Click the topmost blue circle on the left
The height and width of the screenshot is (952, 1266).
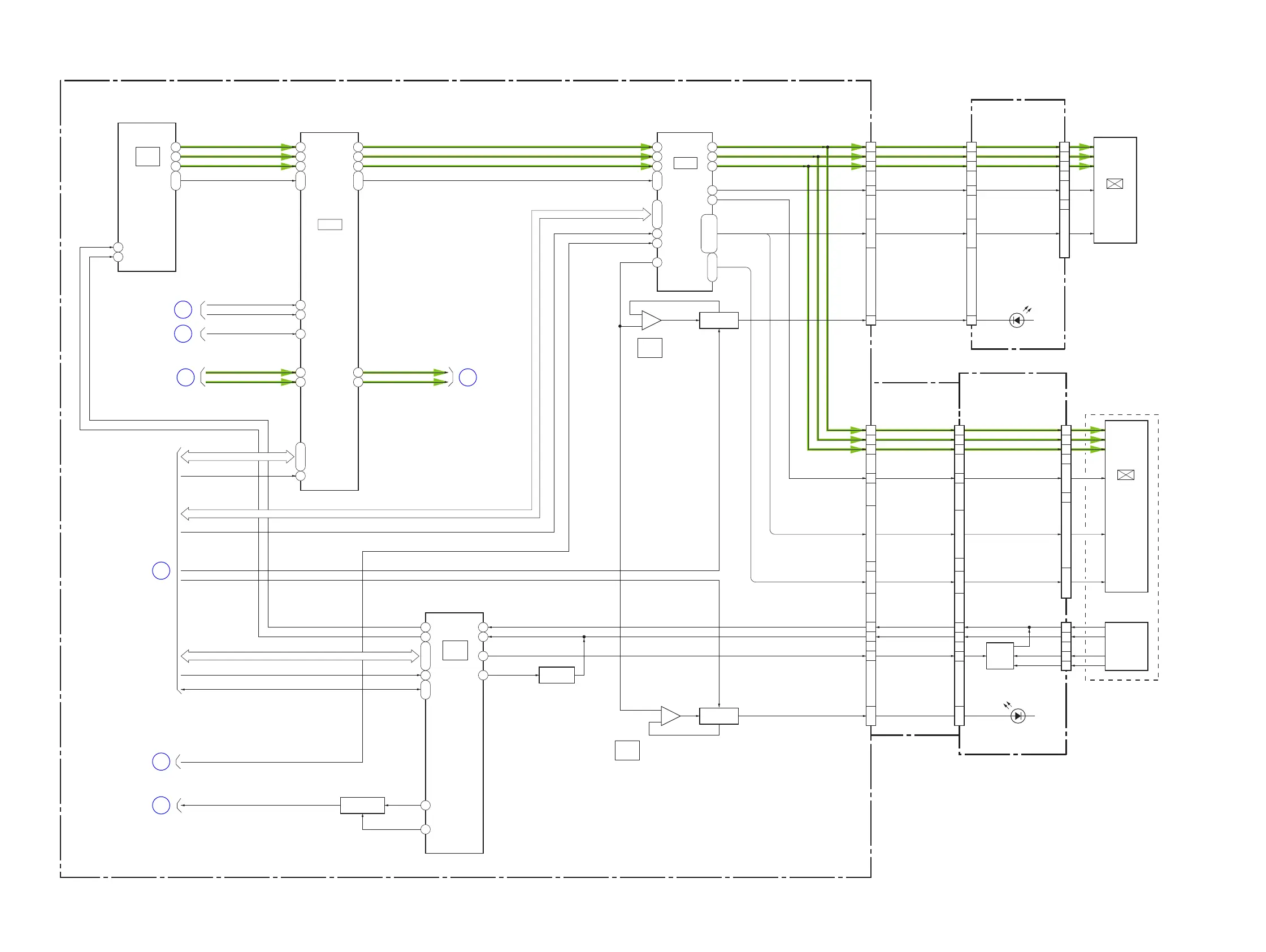tap(183, 310)
